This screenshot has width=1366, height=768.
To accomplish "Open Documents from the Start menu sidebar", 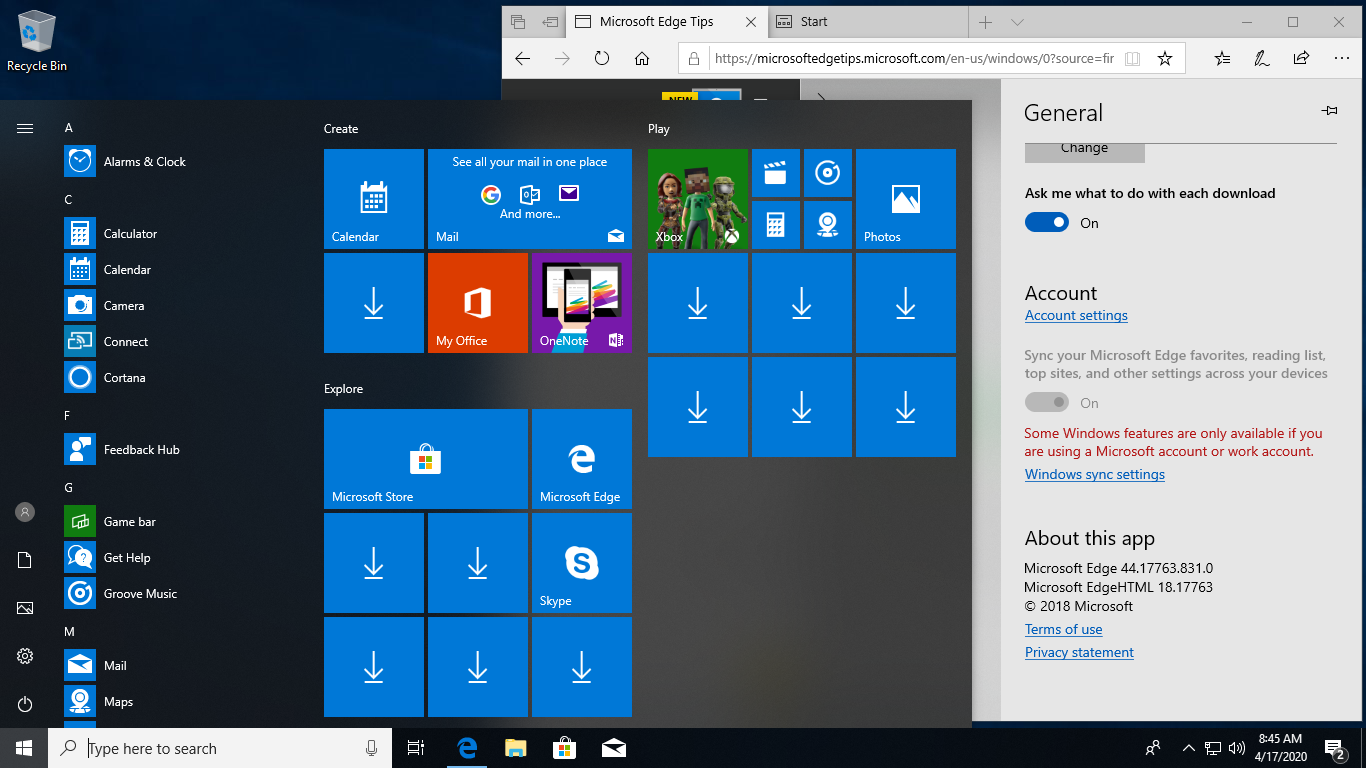I will click(x=25, y=560).
